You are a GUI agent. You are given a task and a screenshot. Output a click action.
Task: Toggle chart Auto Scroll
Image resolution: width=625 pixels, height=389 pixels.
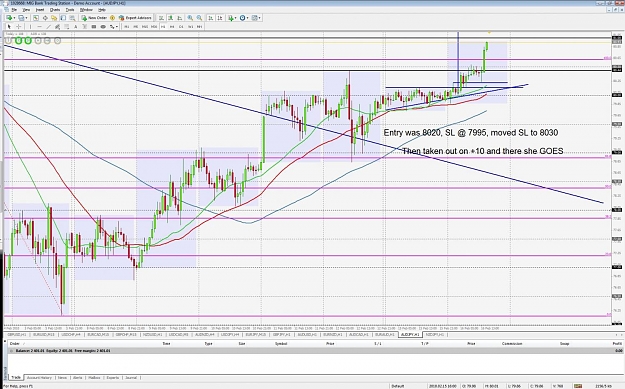(210, 18)
